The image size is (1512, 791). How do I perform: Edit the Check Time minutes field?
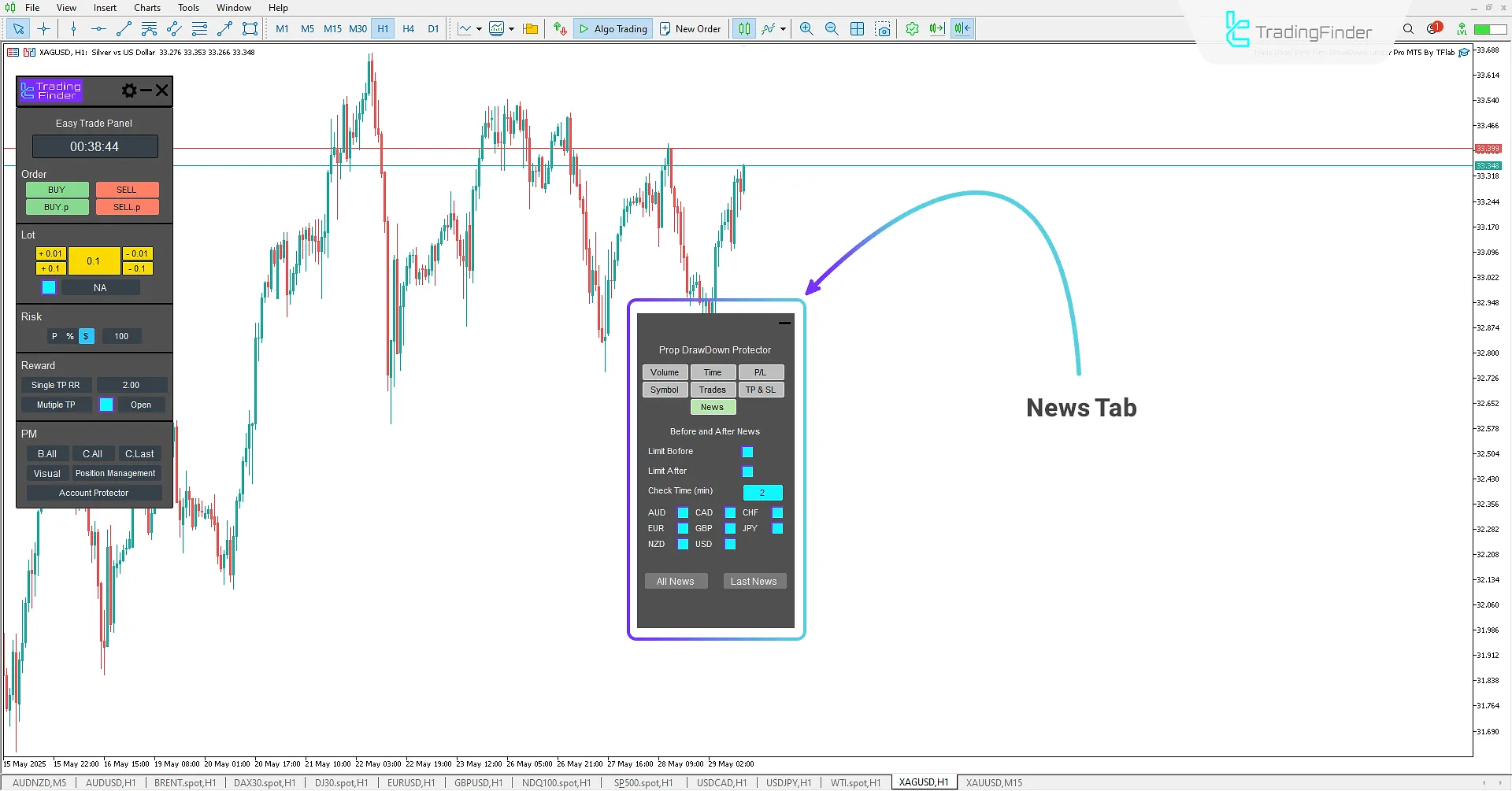[x=762, y=492]
